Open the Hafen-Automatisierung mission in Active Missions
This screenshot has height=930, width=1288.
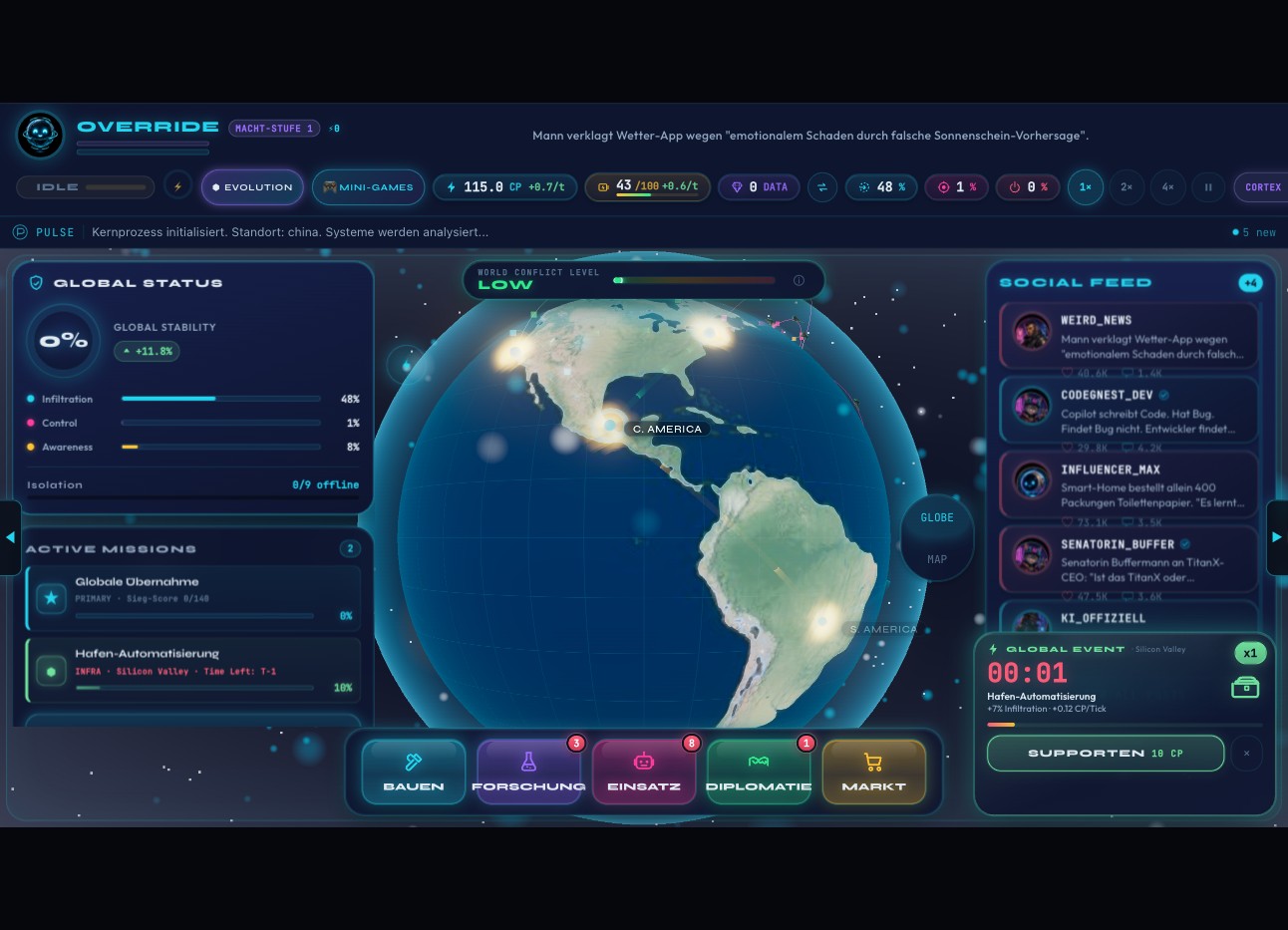193,671
